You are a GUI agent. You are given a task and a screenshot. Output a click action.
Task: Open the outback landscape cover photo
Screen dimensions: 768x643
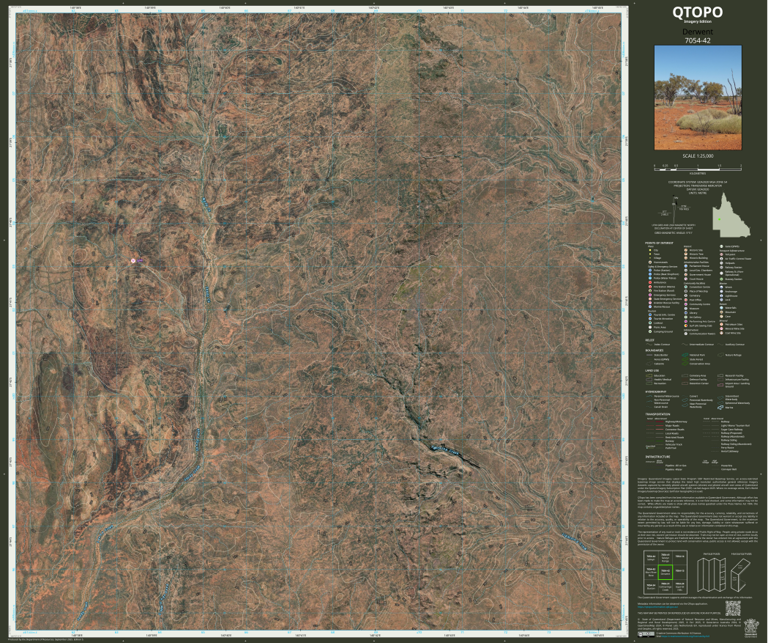coord(698,98)
